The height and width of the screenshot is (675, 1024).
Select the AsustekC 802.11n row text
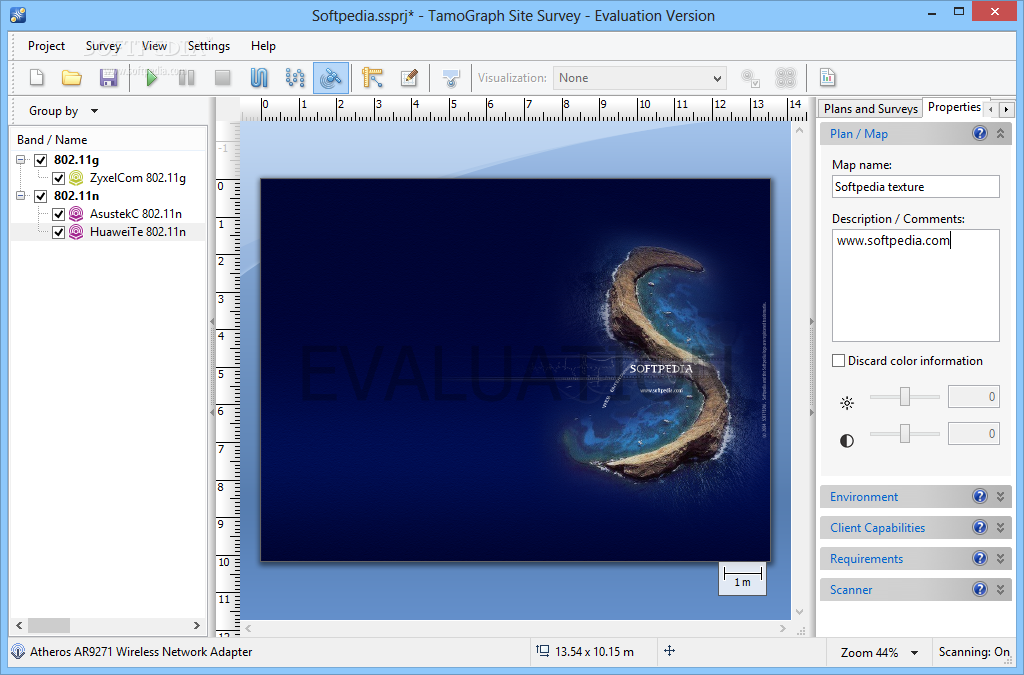[x=136, y=213]
